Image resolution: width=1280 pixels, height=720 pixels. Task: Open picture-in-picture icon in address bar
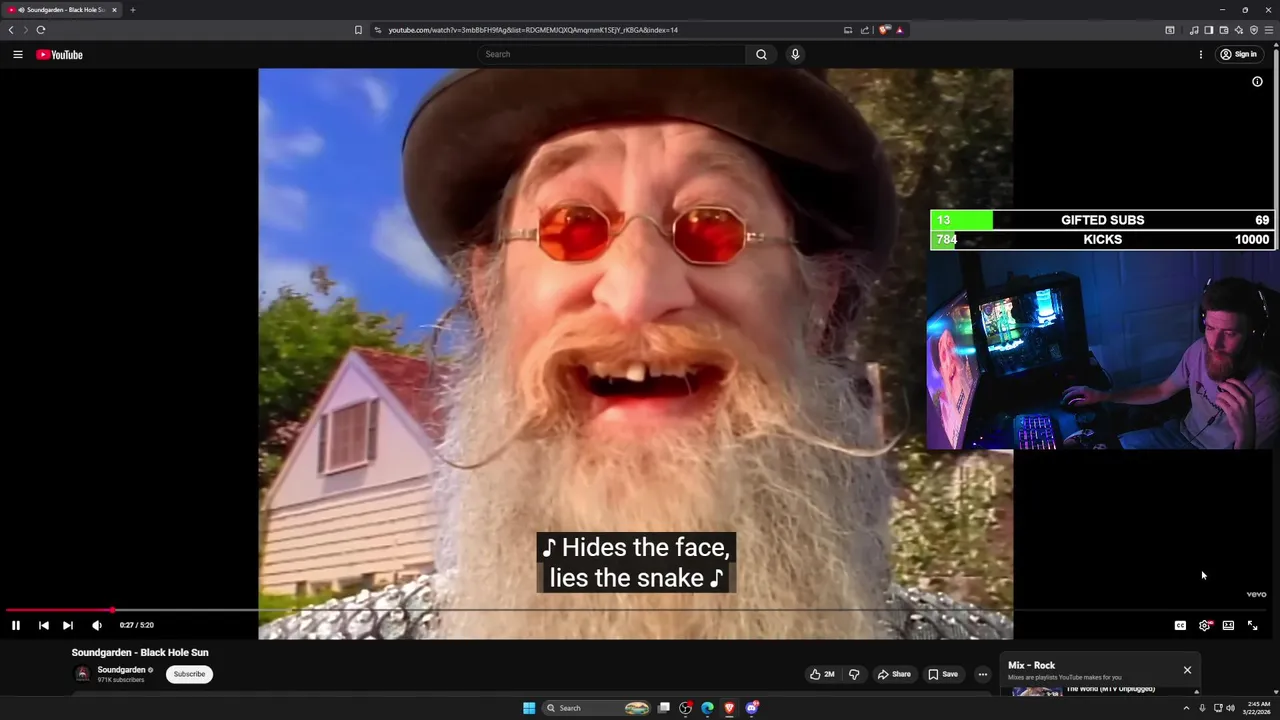click(848, 30)
